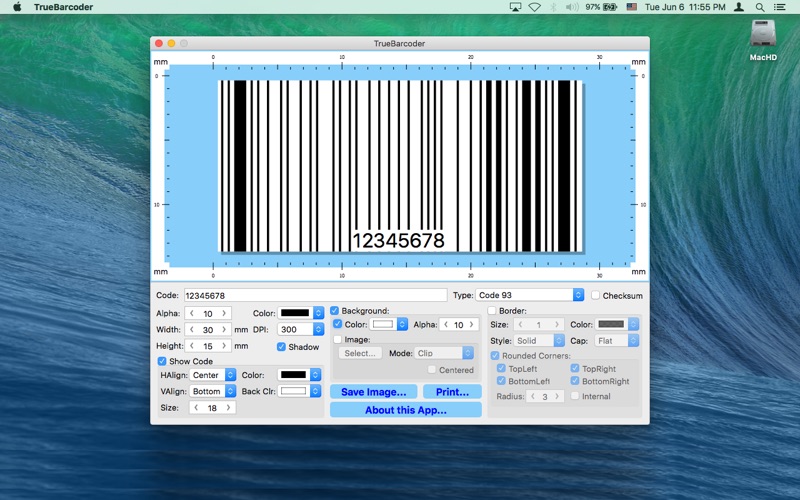The image size is (800, 500).
Task: Toggle the Background checkbox
Action: coord(335,311)
